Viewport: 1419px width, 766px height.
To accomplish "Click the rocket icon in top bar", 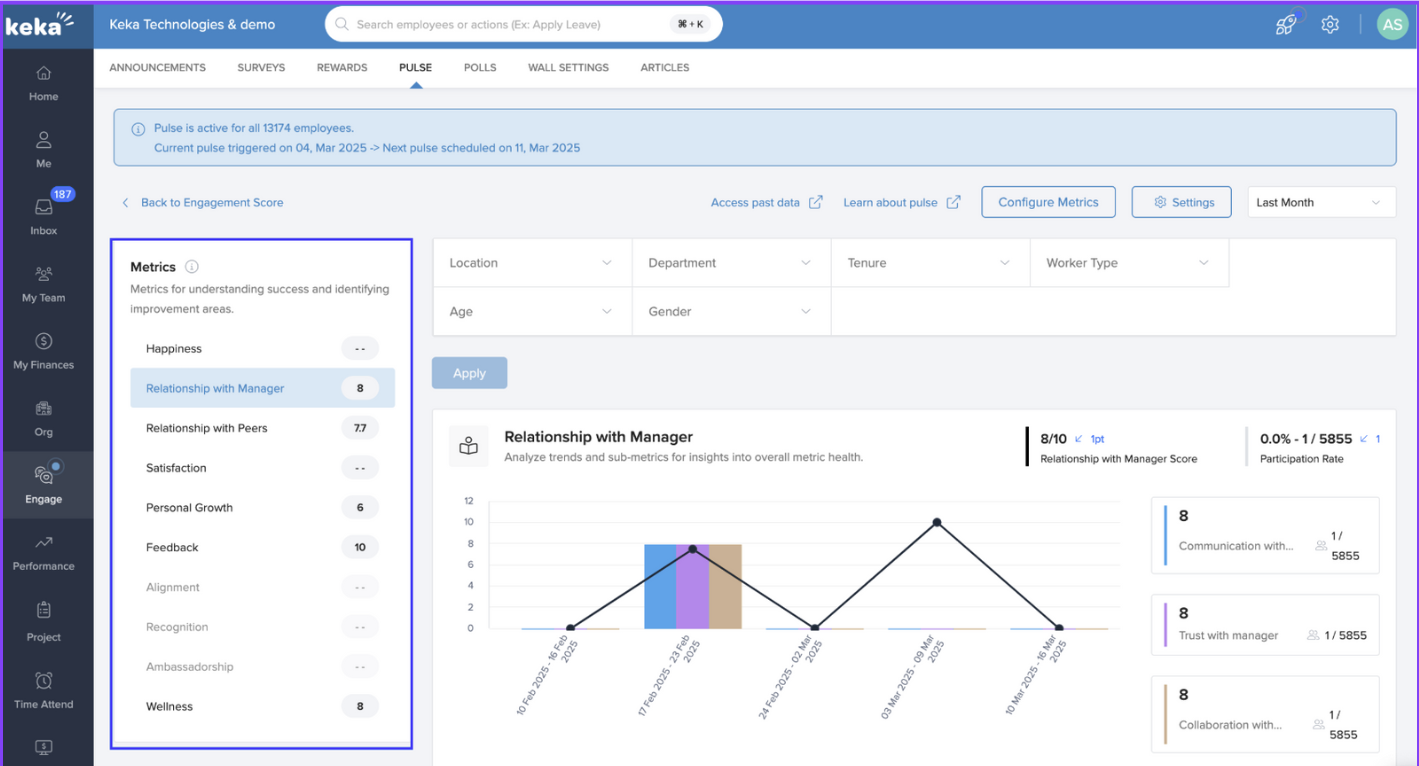I will point(1286,25).
